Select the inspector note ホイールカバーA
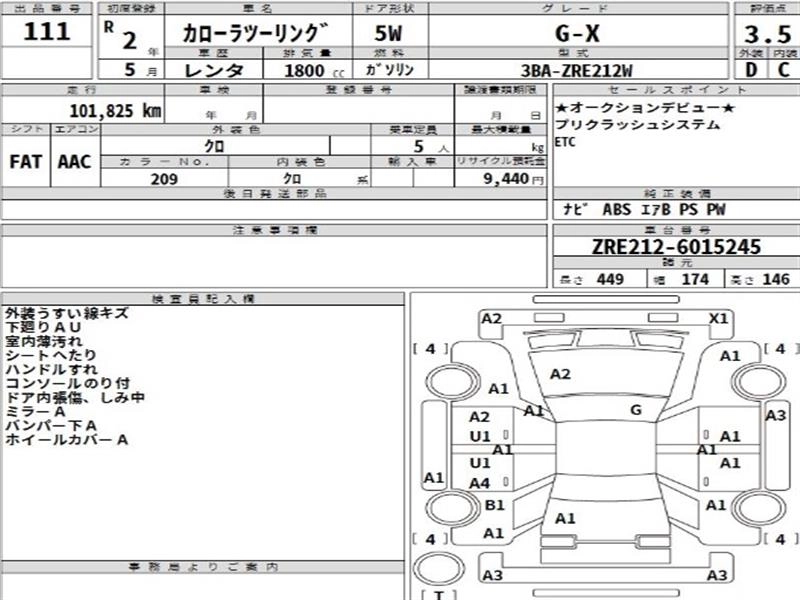Image resolution: width=800 pixels, height=600 pixels. click(x=66, y=439)
